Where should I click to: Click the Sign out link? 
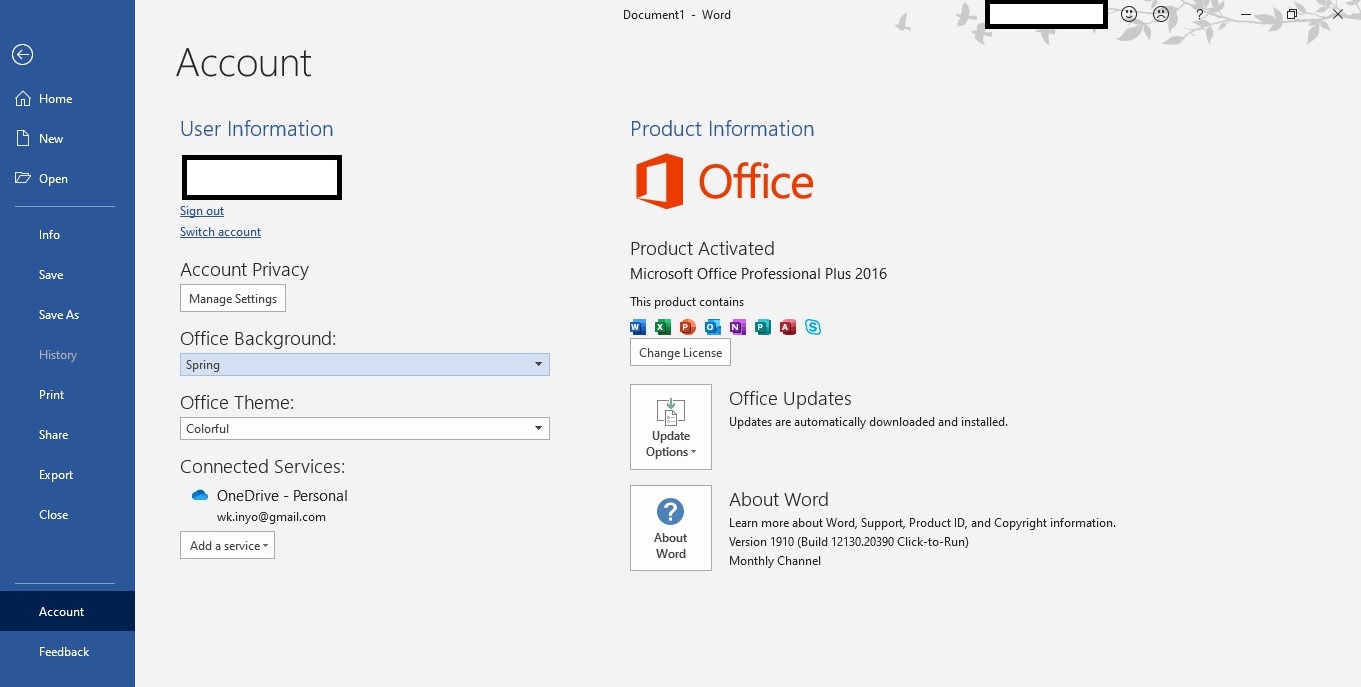point(202,211)
